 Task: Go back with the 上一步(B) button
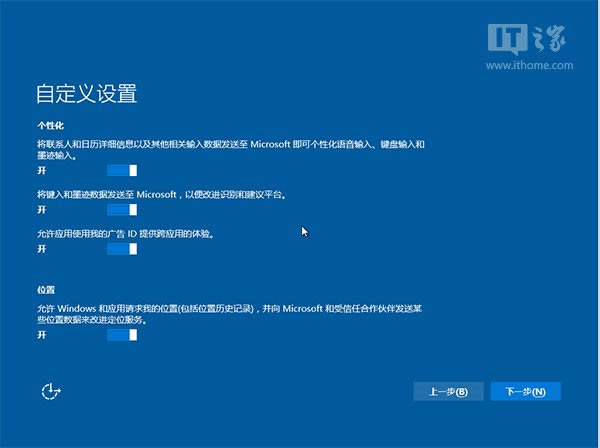coord(448,391)
